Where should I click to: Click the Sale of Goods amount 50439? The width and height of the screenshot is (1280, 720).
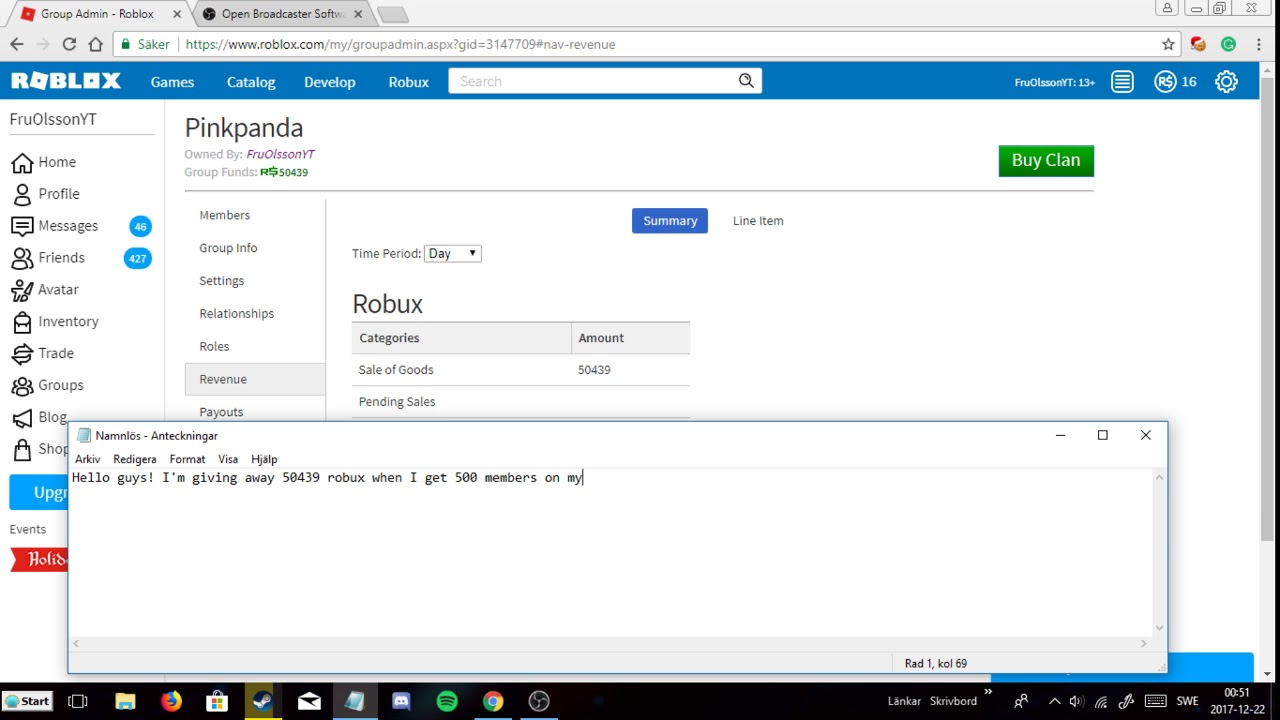tap(594, 370)
